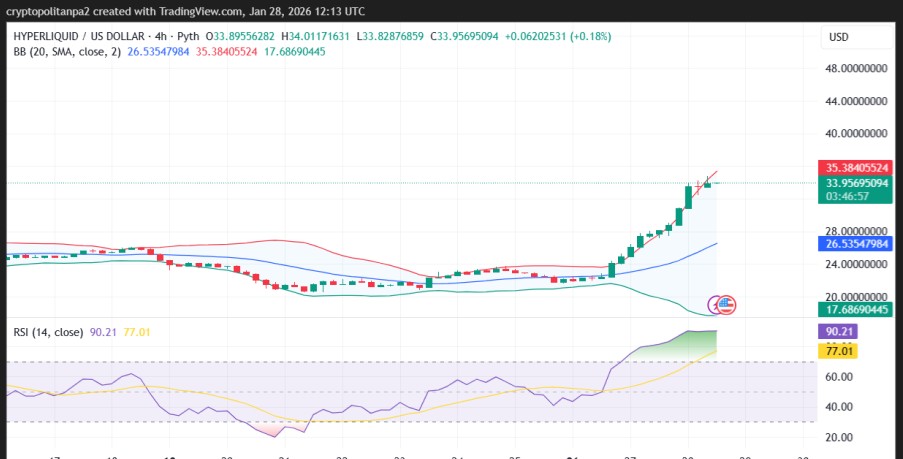Click the RSI legend value 90.21

coord(103,332)
